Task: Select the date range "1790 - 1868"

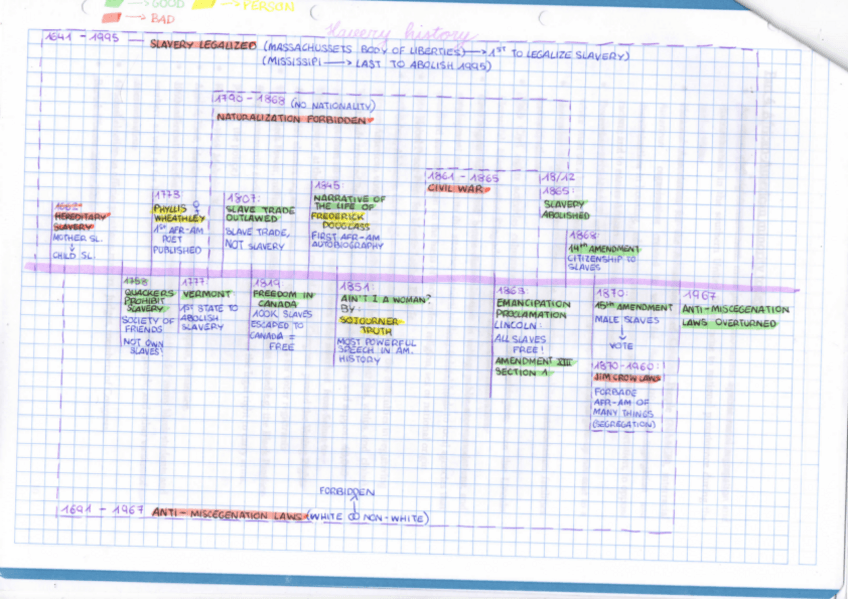Action: point(249,99)
